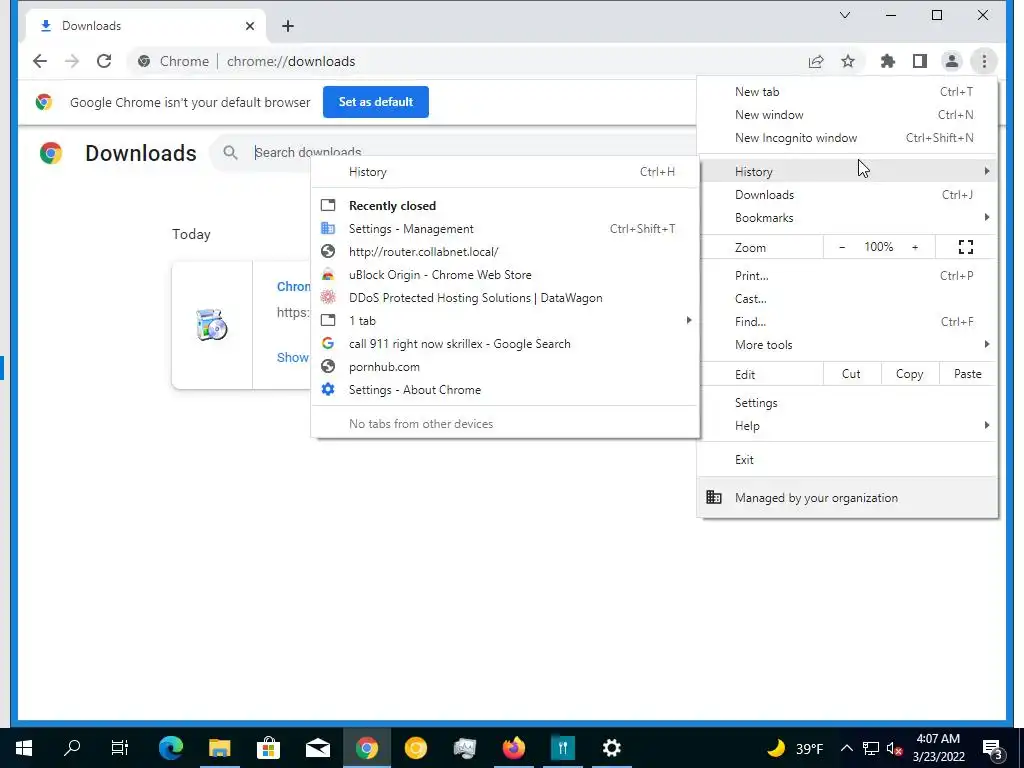Image resolution: width=1024 pixels, height=768 pixels.
Task: Reopen call 911 right now skrillex search
Action: click(505, 344)
